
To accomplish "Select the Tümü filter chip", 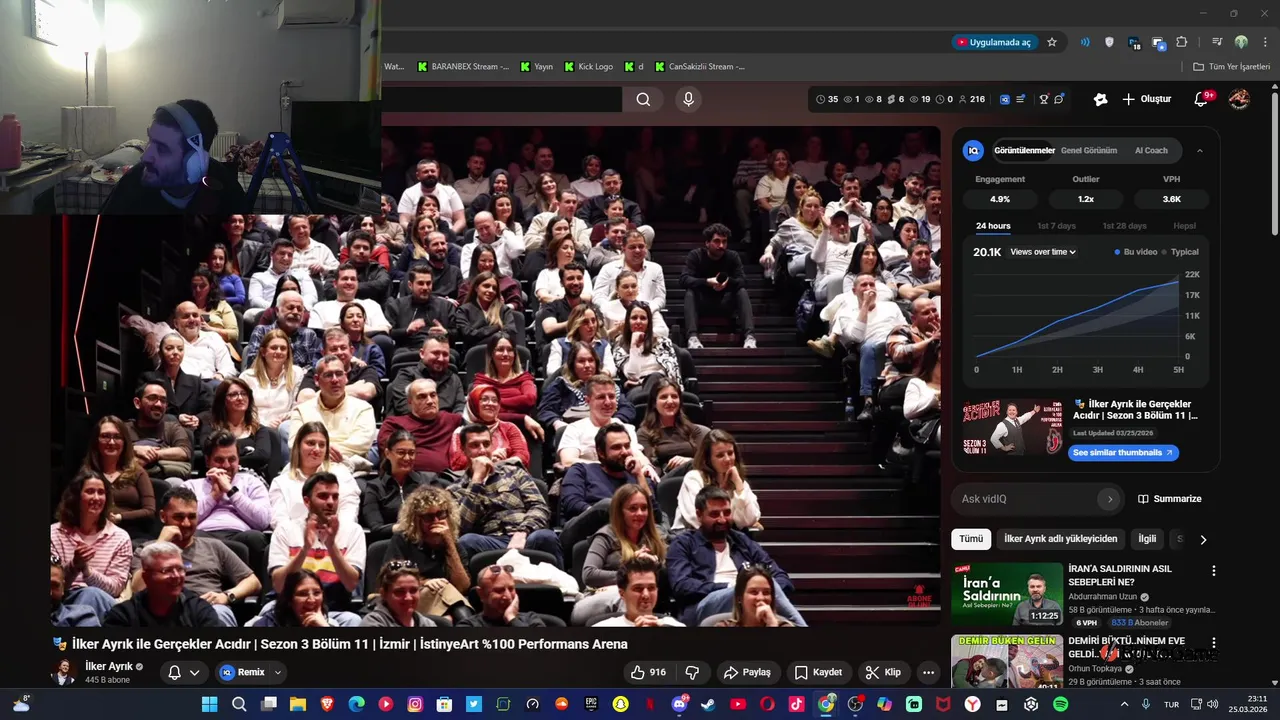I will pyautogui.click(x=971, y=539).
